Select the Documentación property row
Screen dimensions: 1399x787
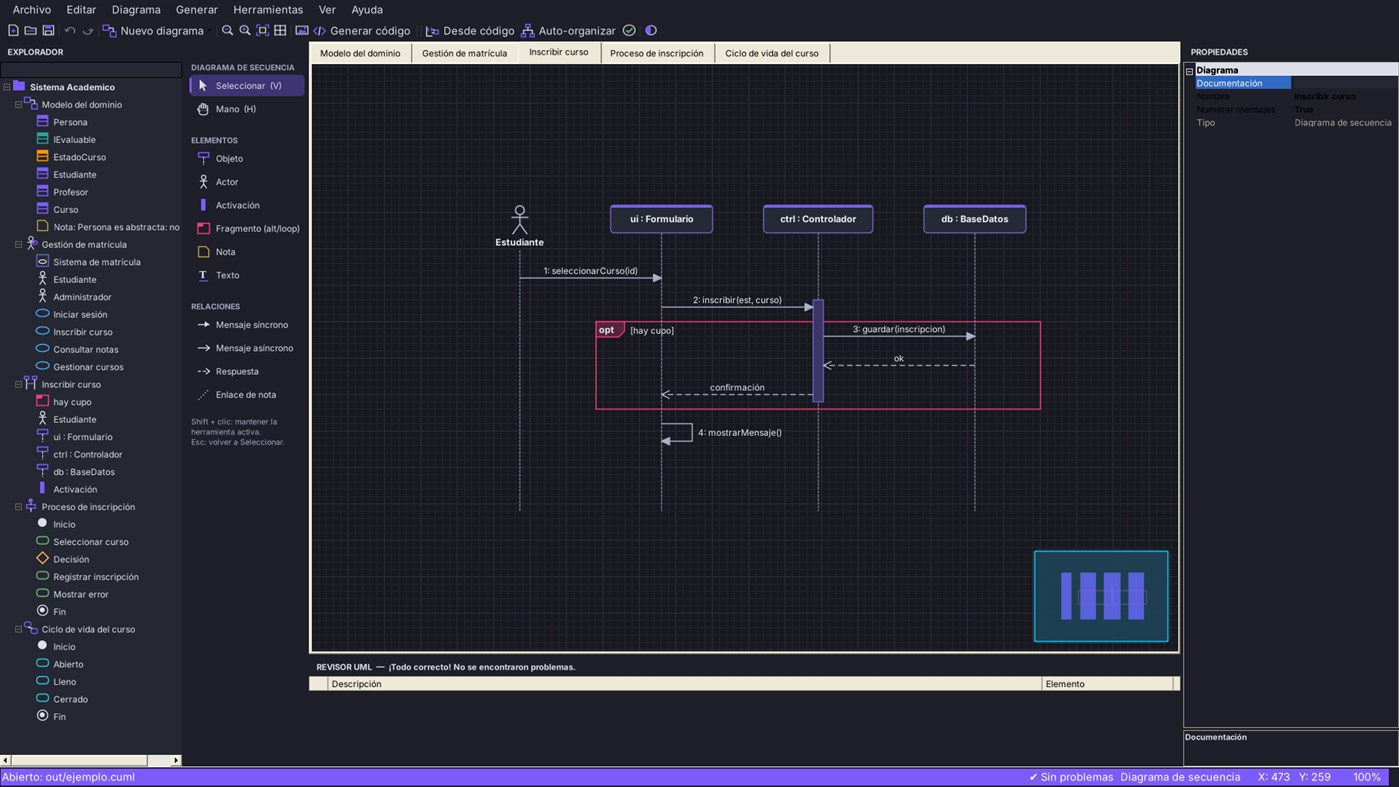[x=1242, y=84]
